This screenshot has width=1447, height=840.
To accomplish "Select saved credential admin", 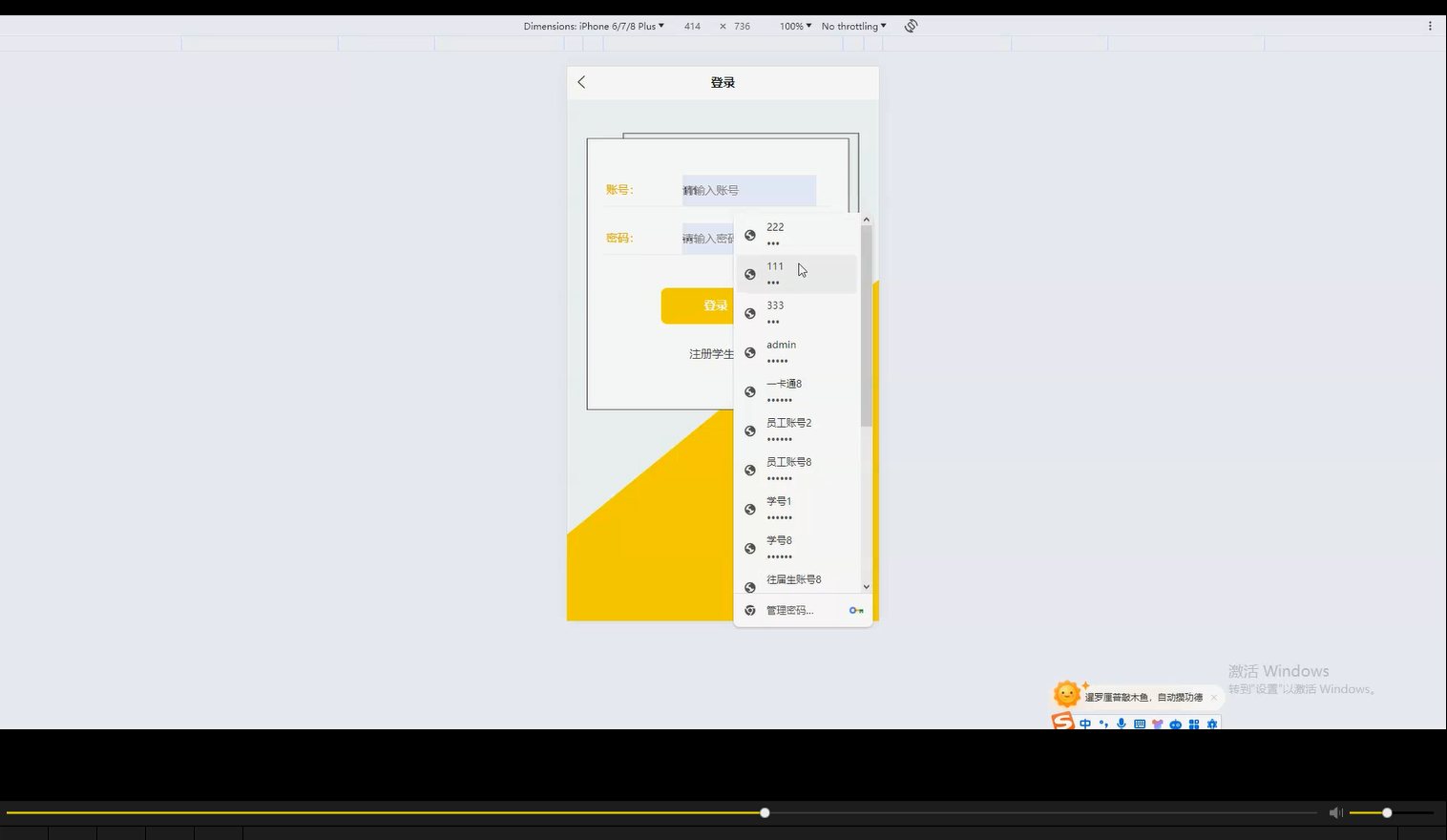I will 797,352.
